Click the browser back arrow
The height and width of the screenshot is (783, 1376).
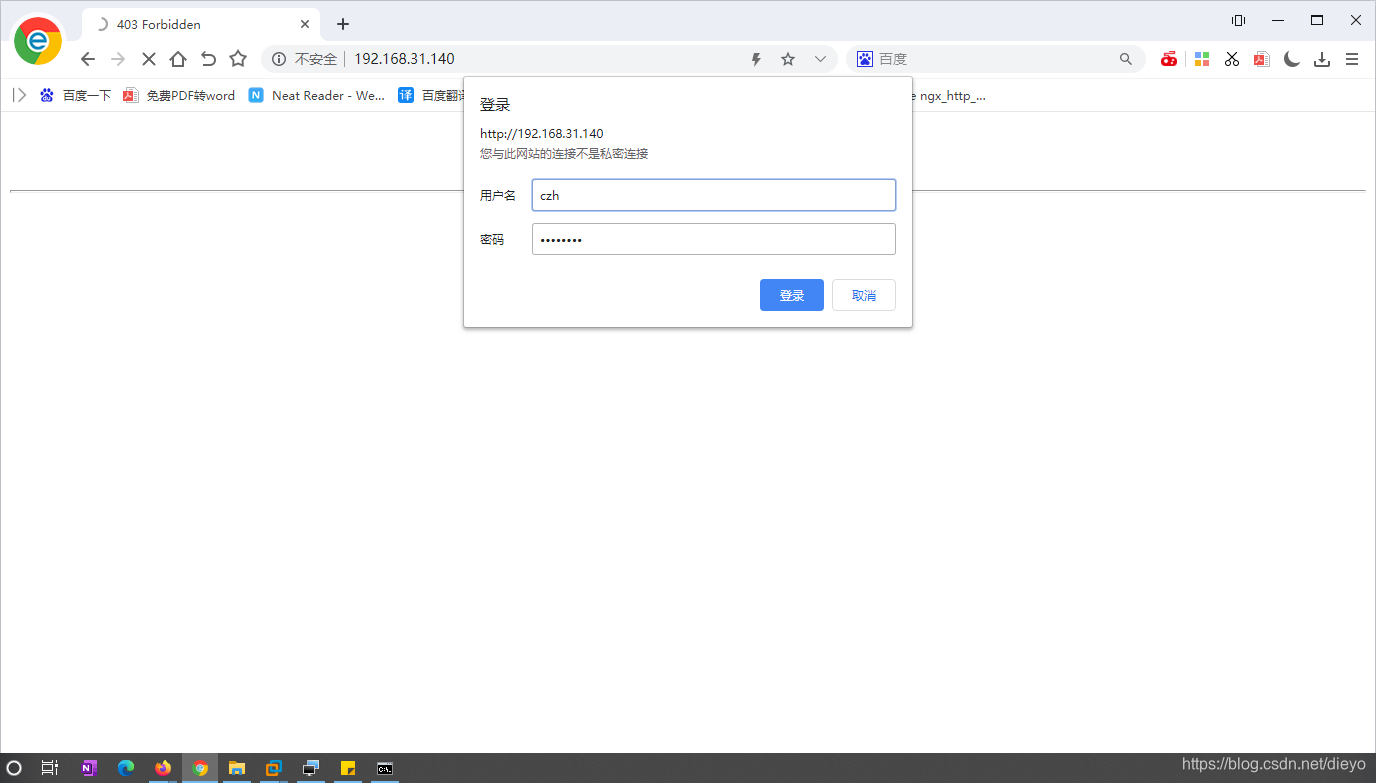tap(88, 59)
